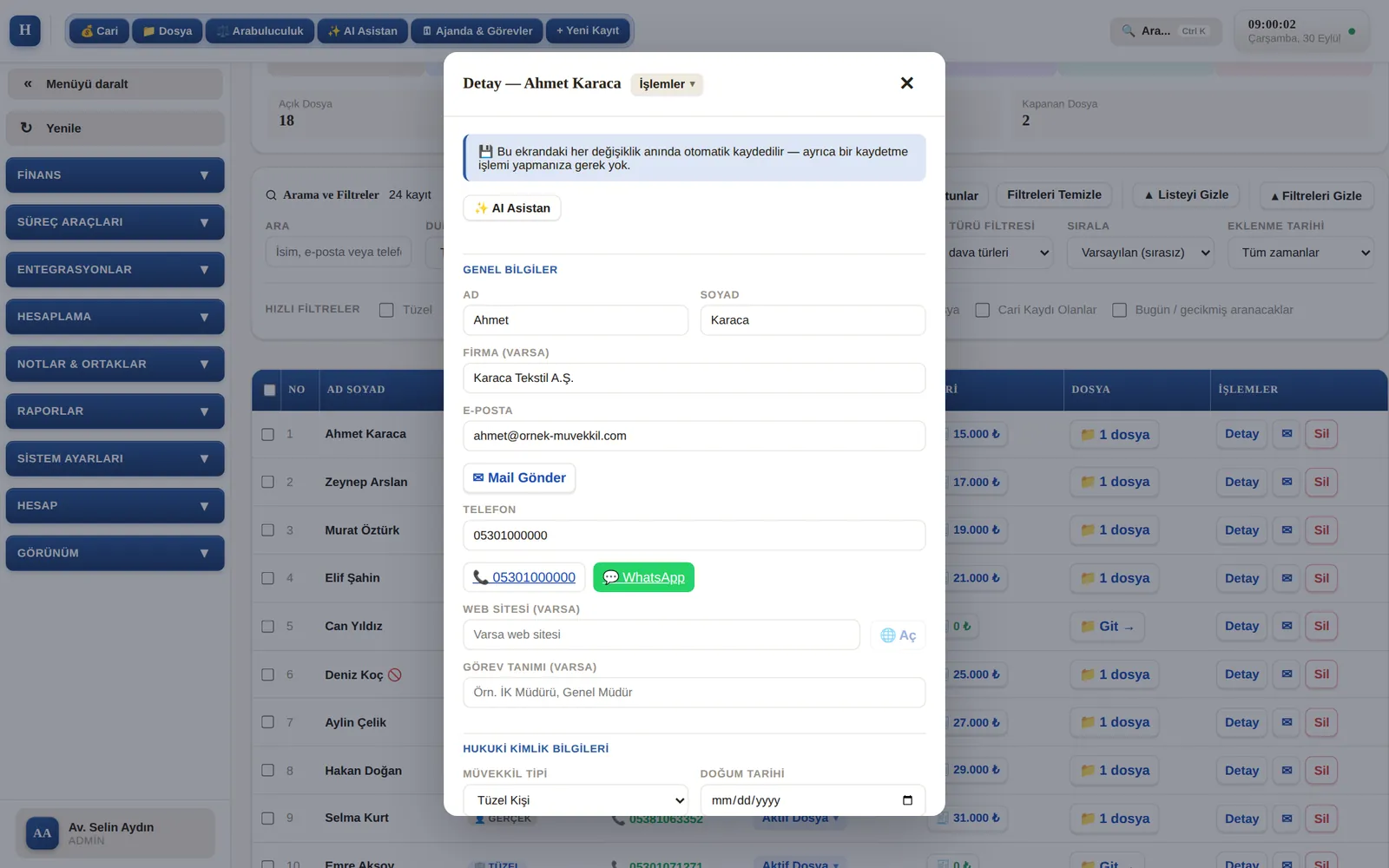Open the Arabuluculuk top menu tab
Image resolution: width=1389 pixels, height=868 pixels.
point(260,31)
